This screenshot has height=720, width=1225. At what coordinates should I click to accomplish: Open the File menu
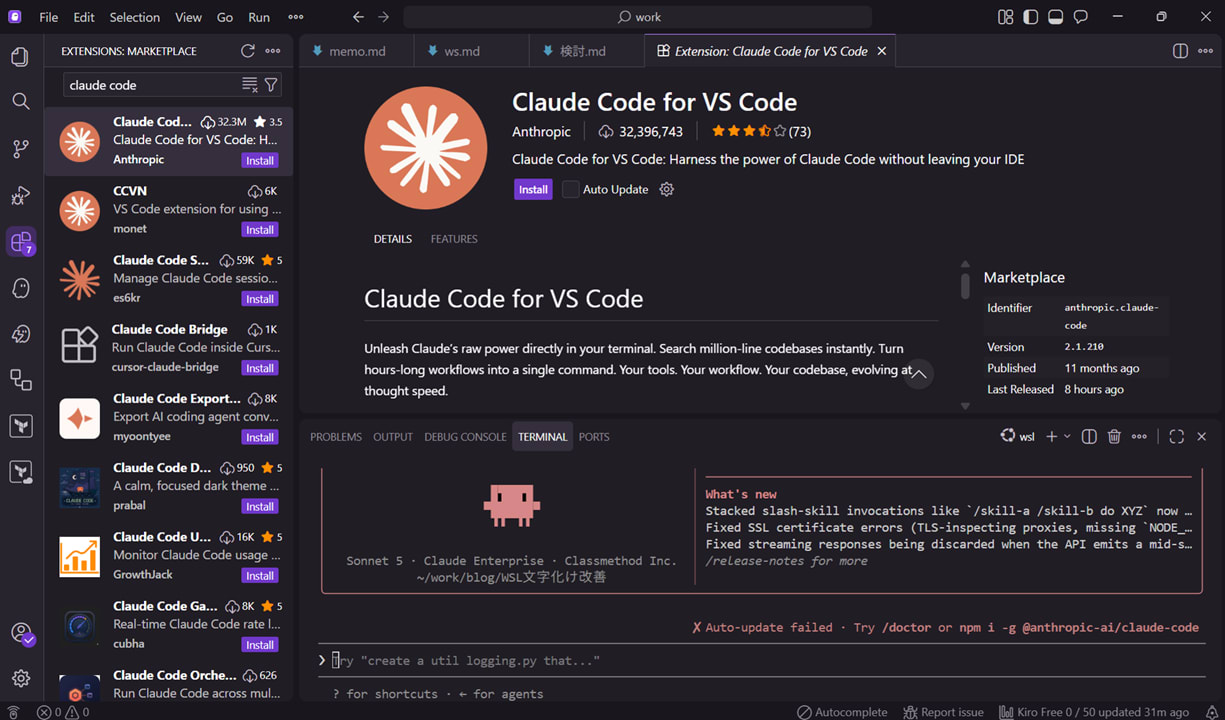(48, 17)
